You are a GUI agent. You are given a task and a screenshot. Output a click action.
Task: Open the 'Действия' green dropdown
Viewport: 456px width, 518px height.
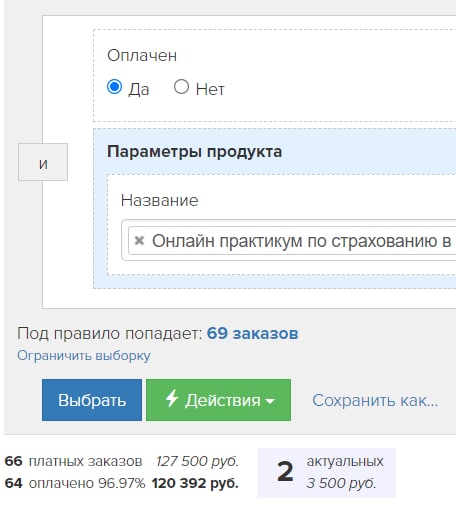click(218, 400)
